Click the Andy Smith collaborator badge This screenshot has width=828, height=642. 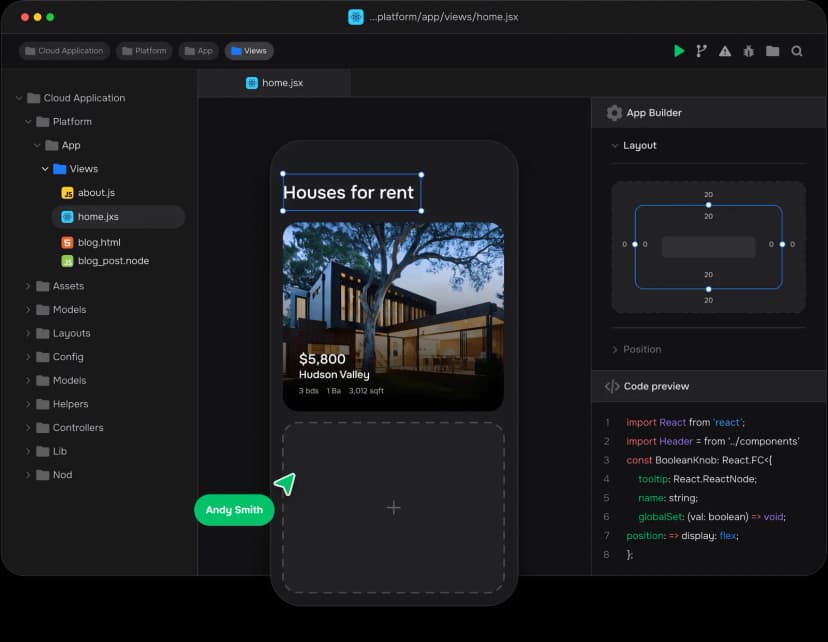coord(233,510)
